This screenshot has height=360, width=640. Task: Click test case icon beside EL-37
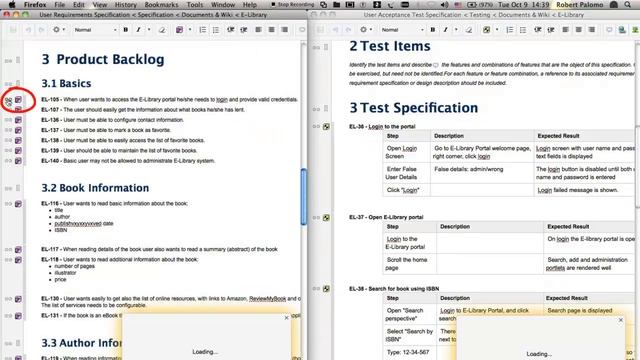pyautogui.click(x=326, y=218)
